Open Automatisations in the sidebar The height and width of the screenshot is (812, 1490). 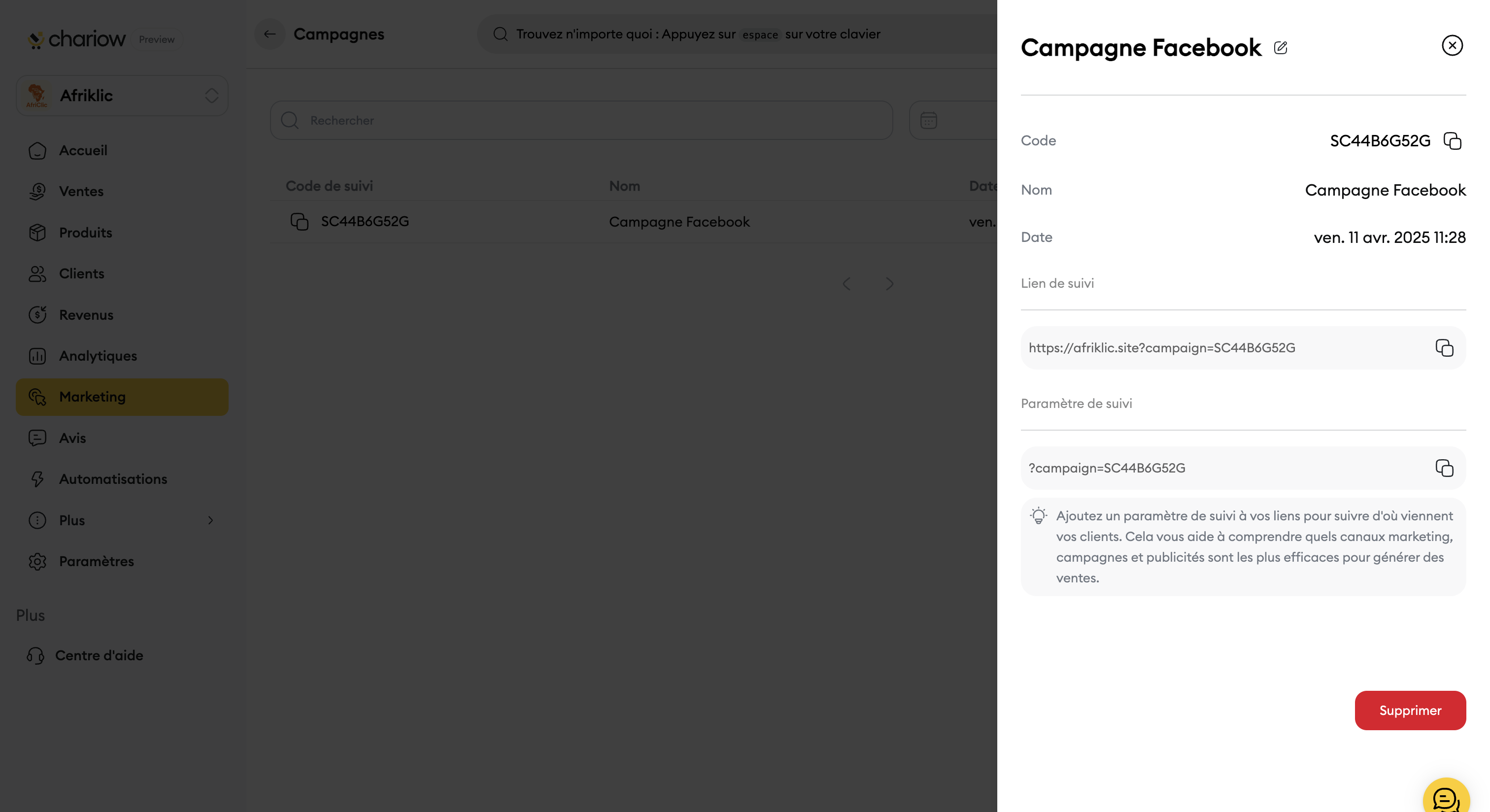pos(122,479)
